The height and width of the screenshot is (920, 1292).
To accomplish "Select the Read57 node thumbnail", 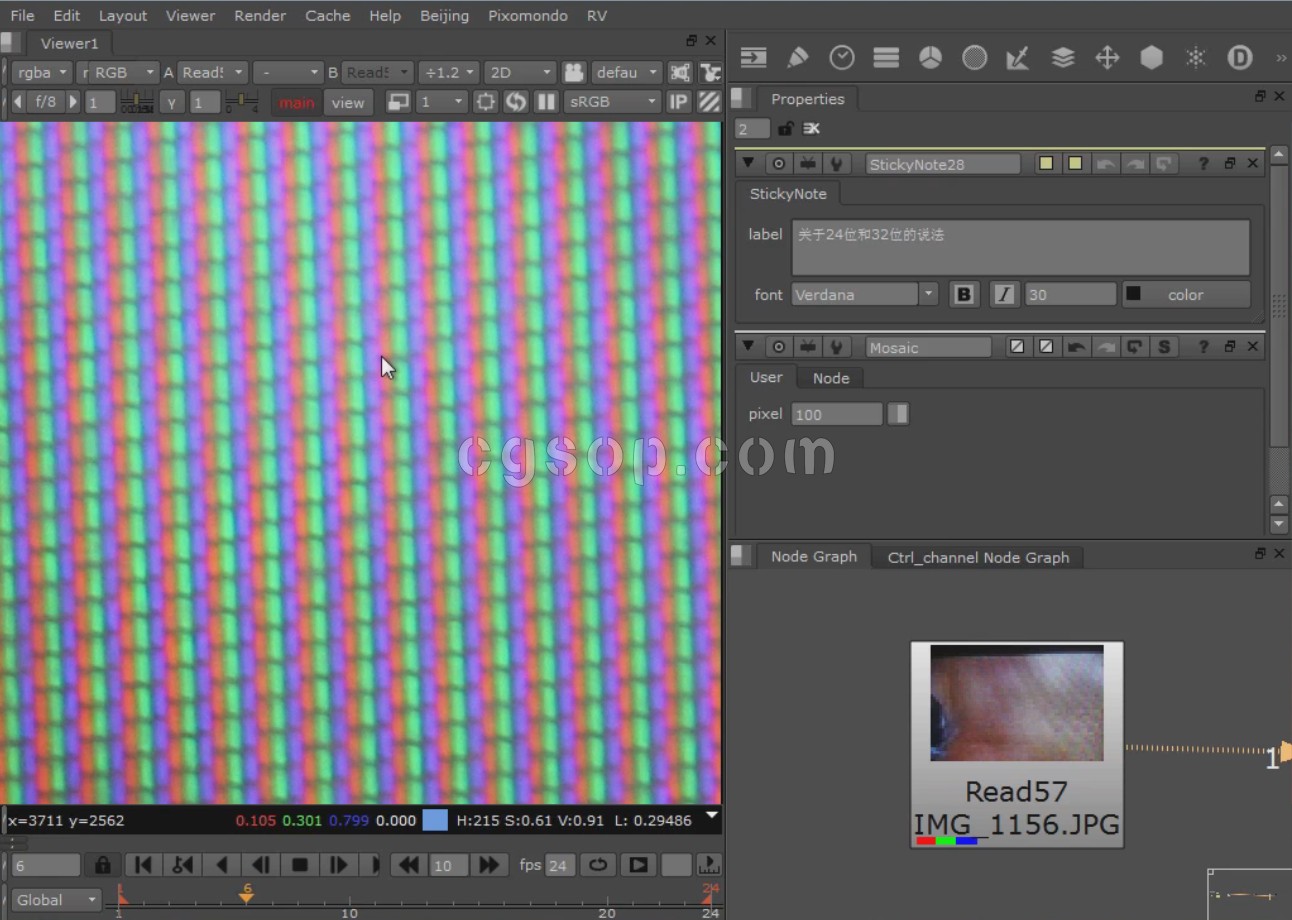I will coord(1017,703).
